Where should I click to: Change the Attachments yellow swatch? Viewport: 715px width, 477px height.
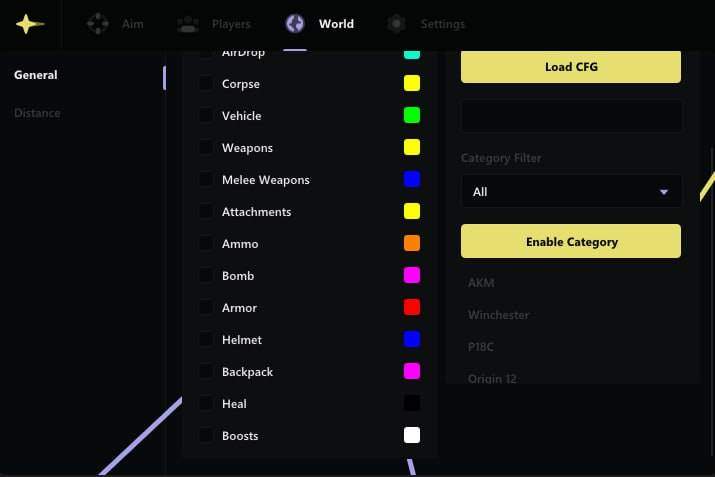coord(412,211)
